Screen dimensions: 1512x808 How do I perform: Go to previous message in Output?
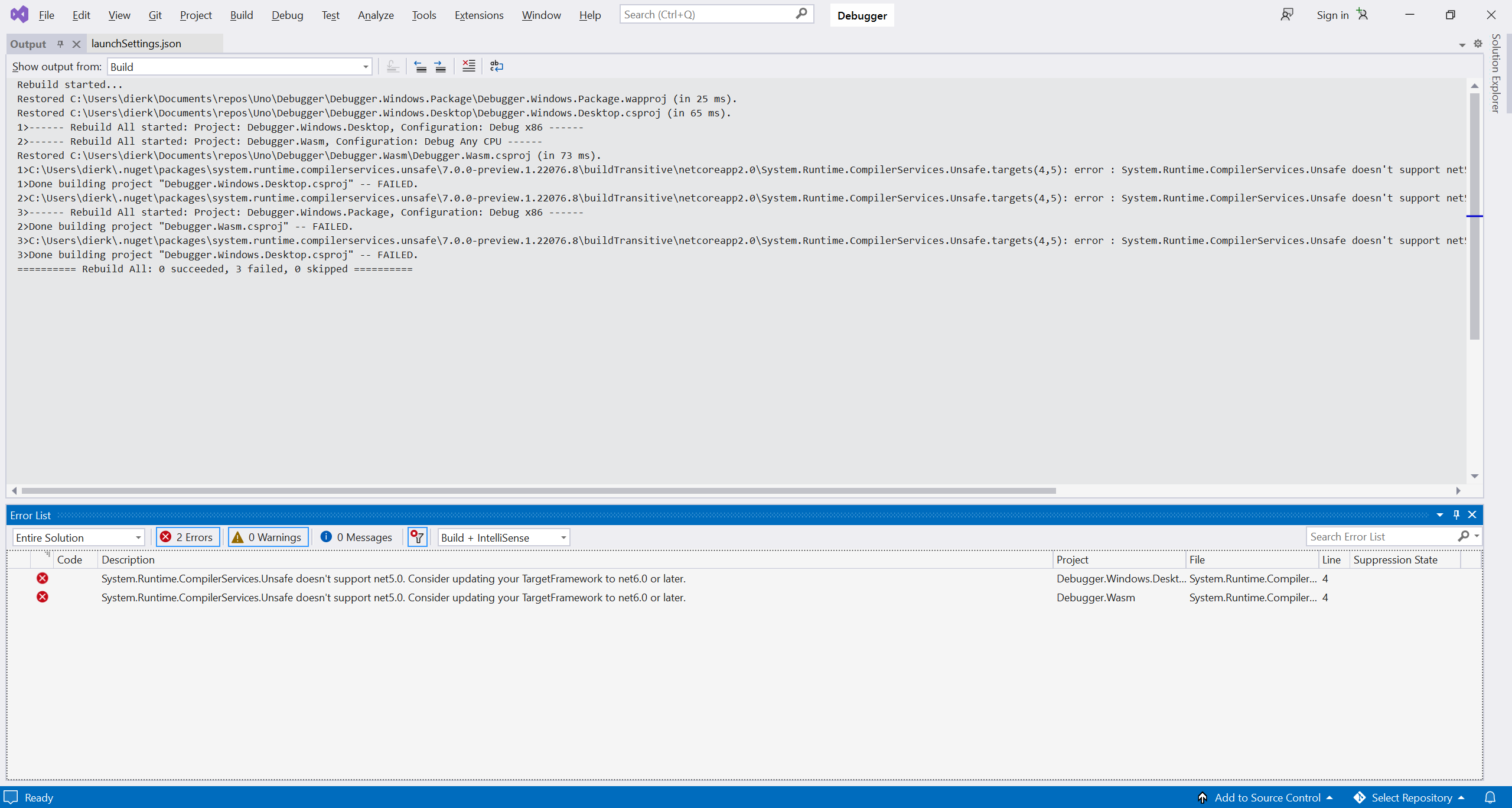point(420,66)
